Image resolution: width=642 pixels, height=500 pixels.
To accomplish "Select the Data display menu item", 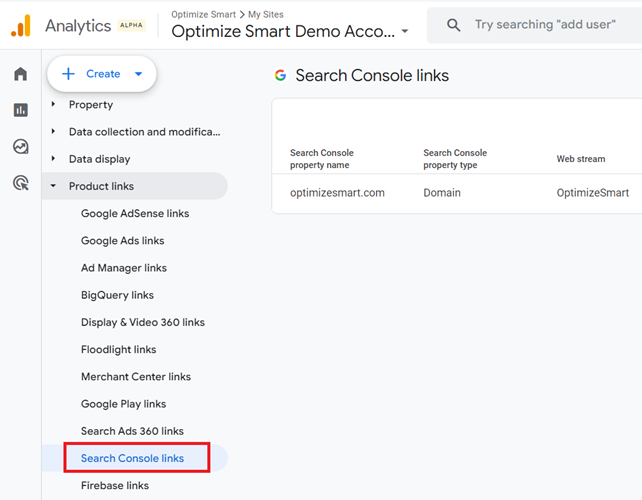I will point(99,159).
